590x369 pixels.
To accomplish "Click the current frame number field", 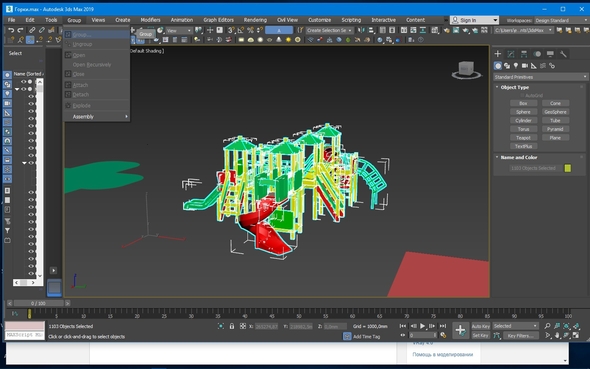I will tap(423, 335).
